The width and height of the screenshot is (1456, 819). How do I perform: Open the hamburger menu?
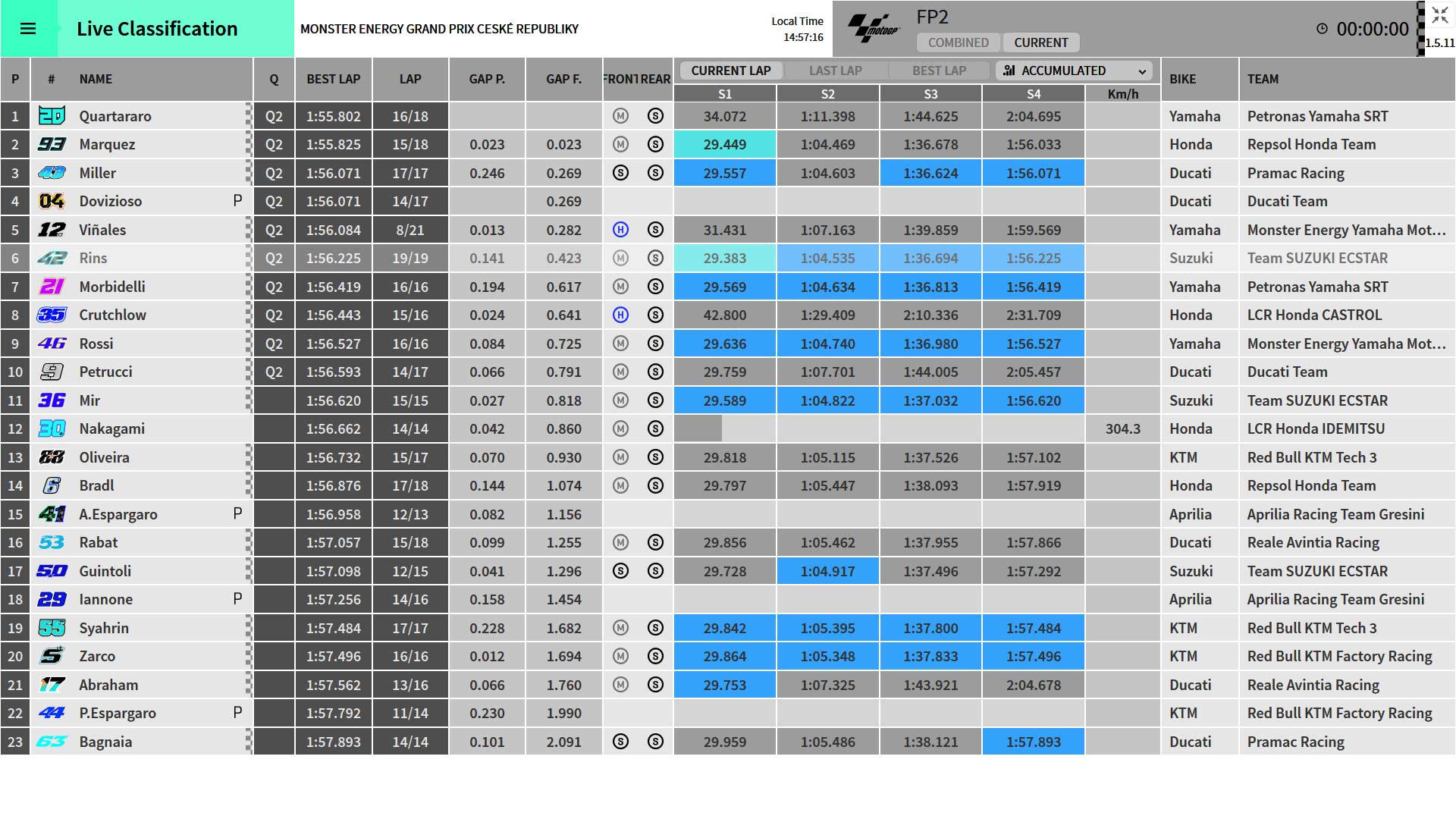28,29
